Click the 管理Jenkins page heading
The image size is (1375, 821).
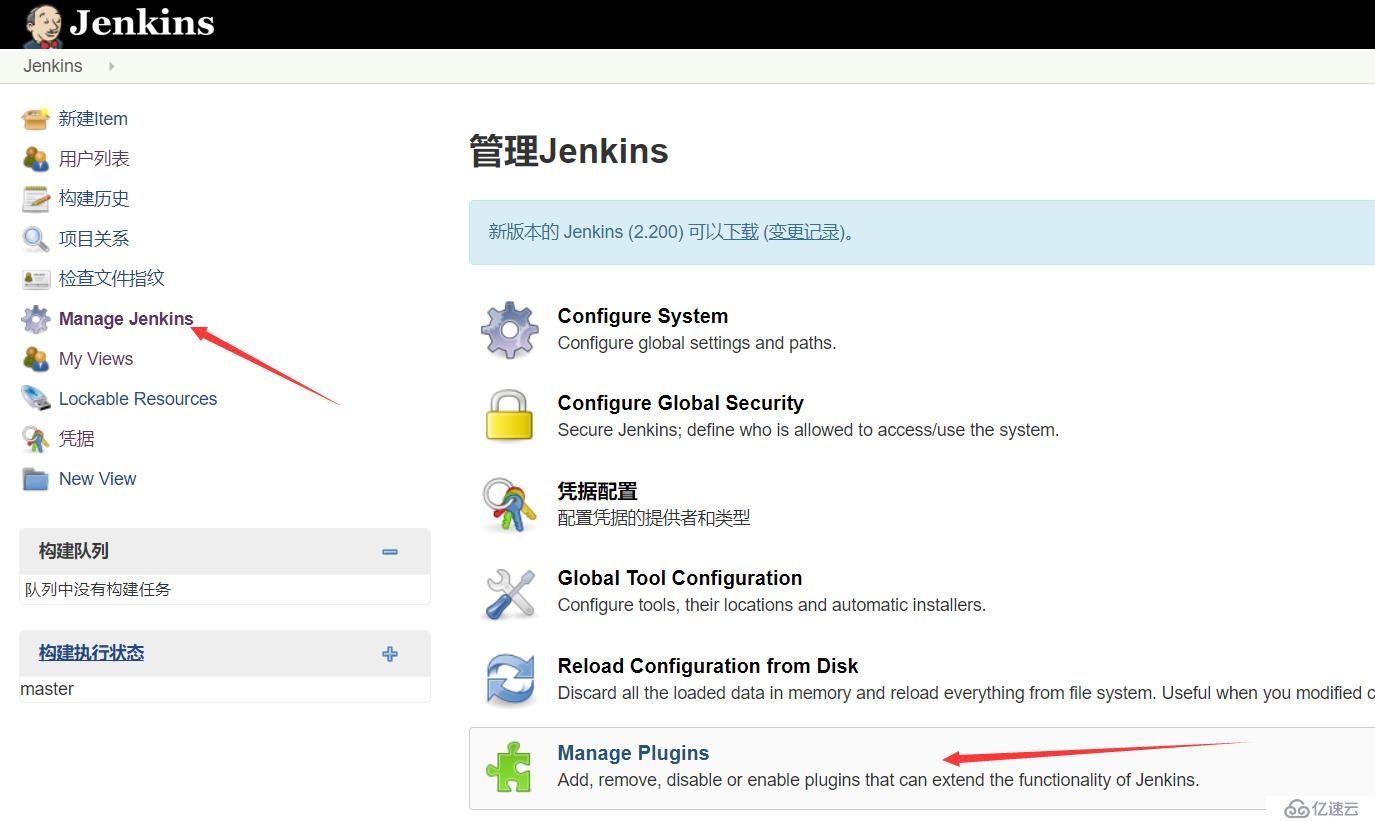[569, 151]
